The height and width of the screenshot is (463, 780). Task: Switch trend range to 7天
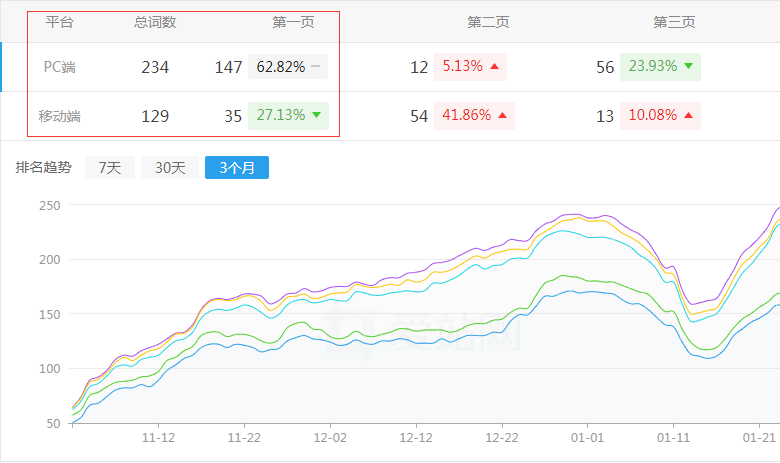tap(109, 168)
